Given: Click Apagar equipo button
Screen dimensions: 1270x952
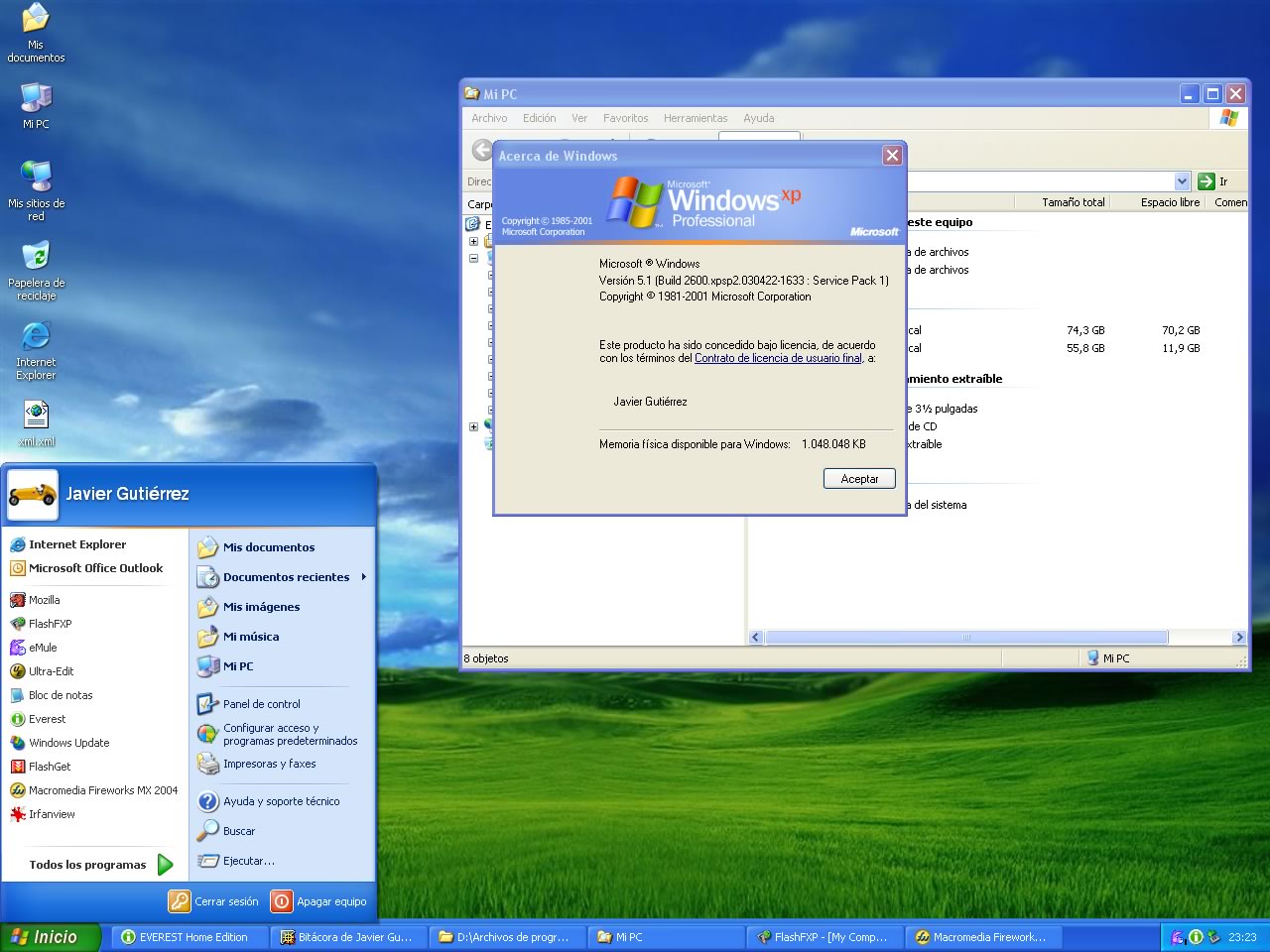Looking at the screenshot, I should tap(319, 901).
